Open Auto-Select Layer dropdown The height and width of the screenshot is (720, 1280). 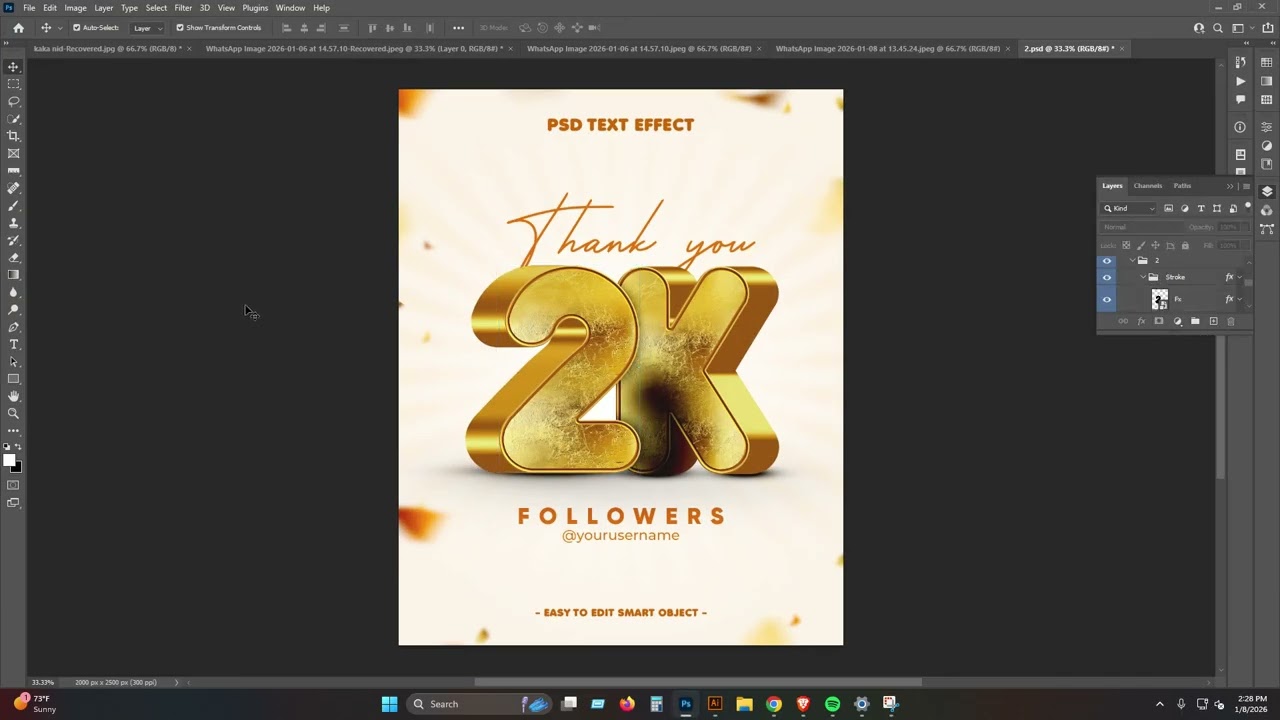click(x=148, y=28)
